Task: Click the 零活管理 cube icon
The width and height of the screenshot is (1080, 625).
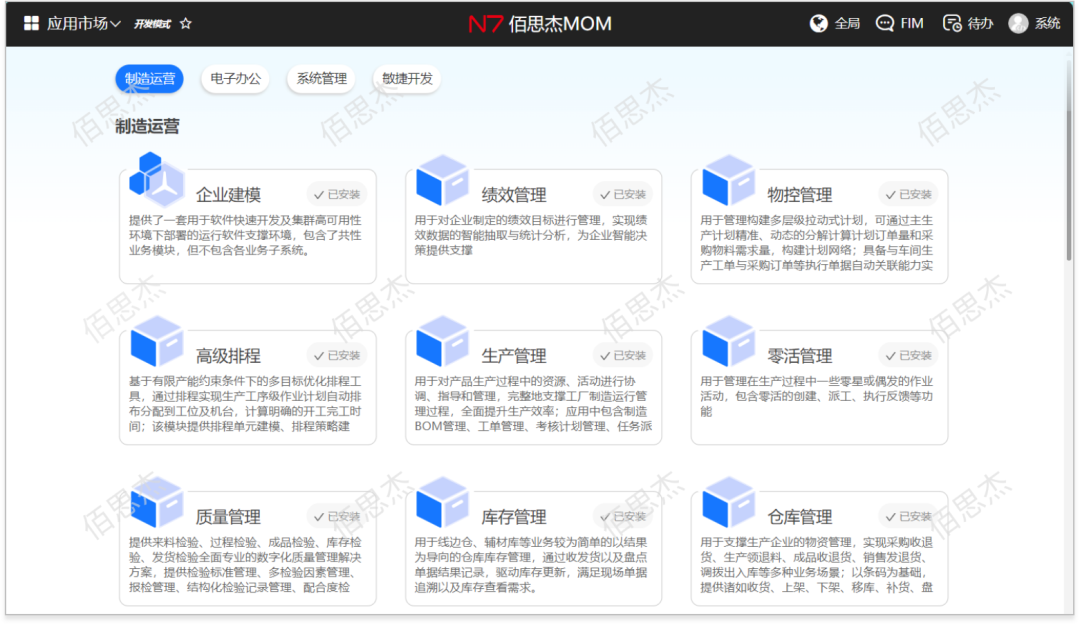Action: click(x=728, y=341)
